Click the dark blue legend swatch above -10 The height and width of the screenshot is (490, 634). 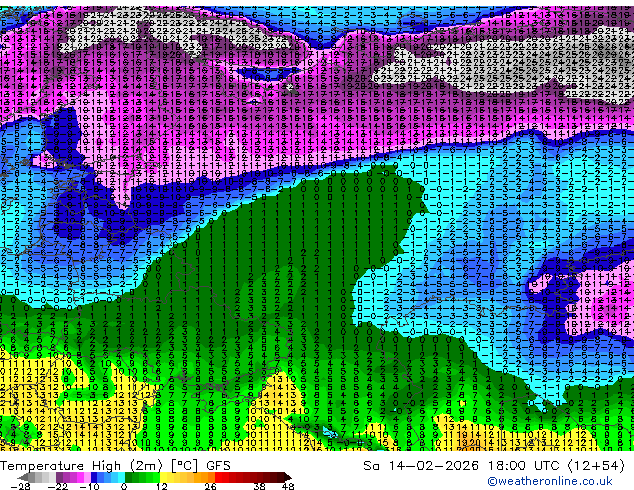[94, 477]
